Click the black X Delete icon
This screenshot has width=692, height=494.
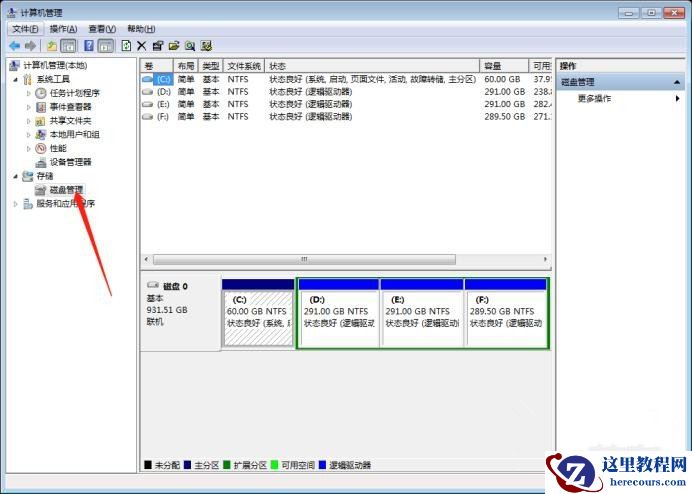pyautogui.click(x=142, y=45)
